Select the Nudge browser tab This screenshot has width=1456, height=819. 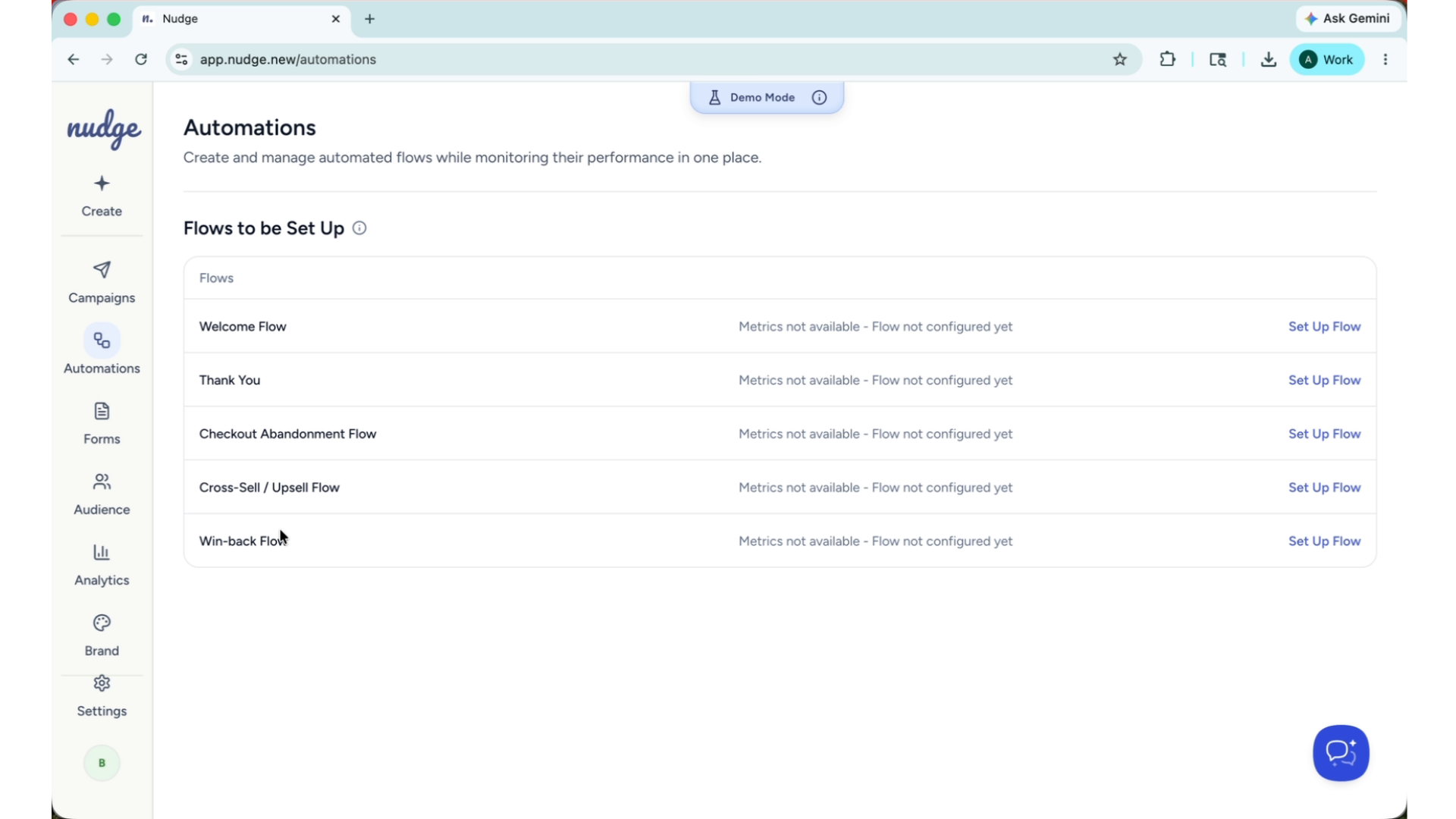tap(241, 19)
